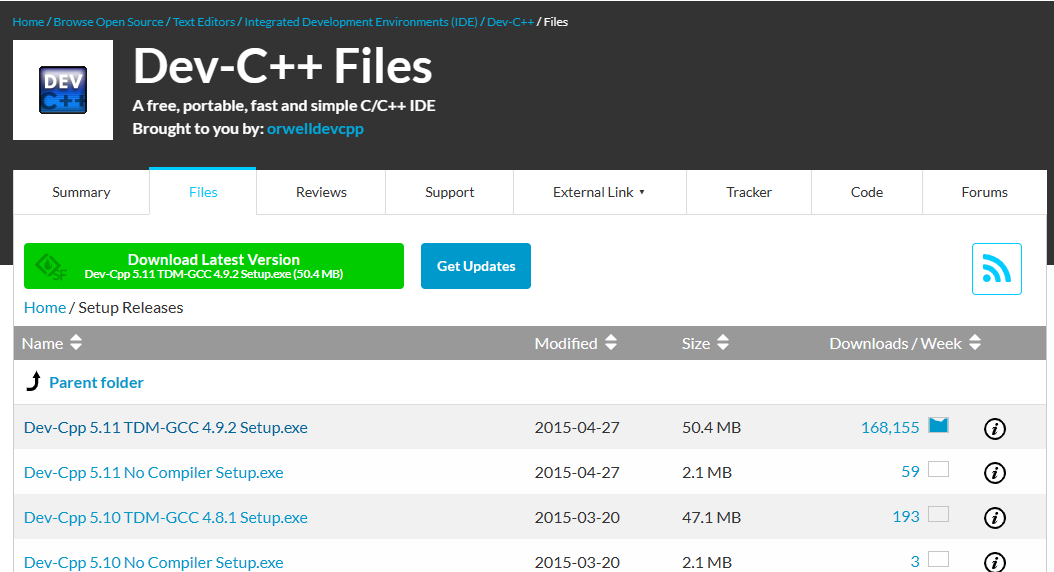The height and width of the screenshot is (572, 1054).
Task: Sort file list by Name column
Action: tap(52, 343)
